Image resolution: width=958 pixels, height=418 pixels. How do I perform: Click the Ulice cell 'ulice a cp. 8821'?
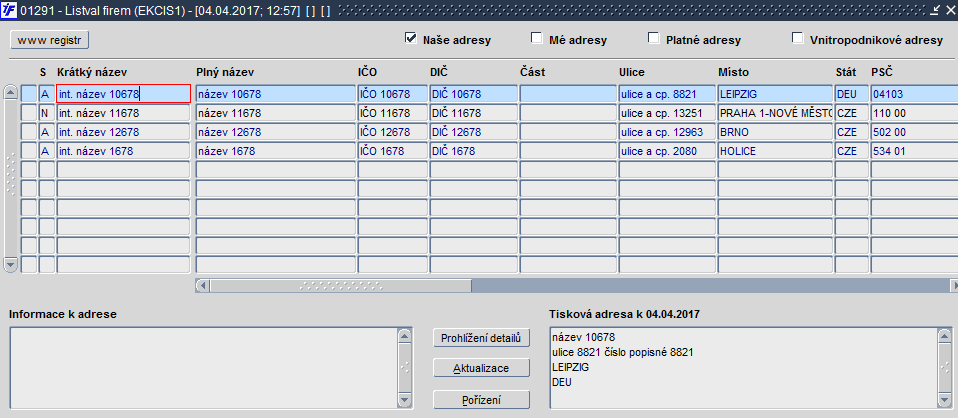(667, 94)
